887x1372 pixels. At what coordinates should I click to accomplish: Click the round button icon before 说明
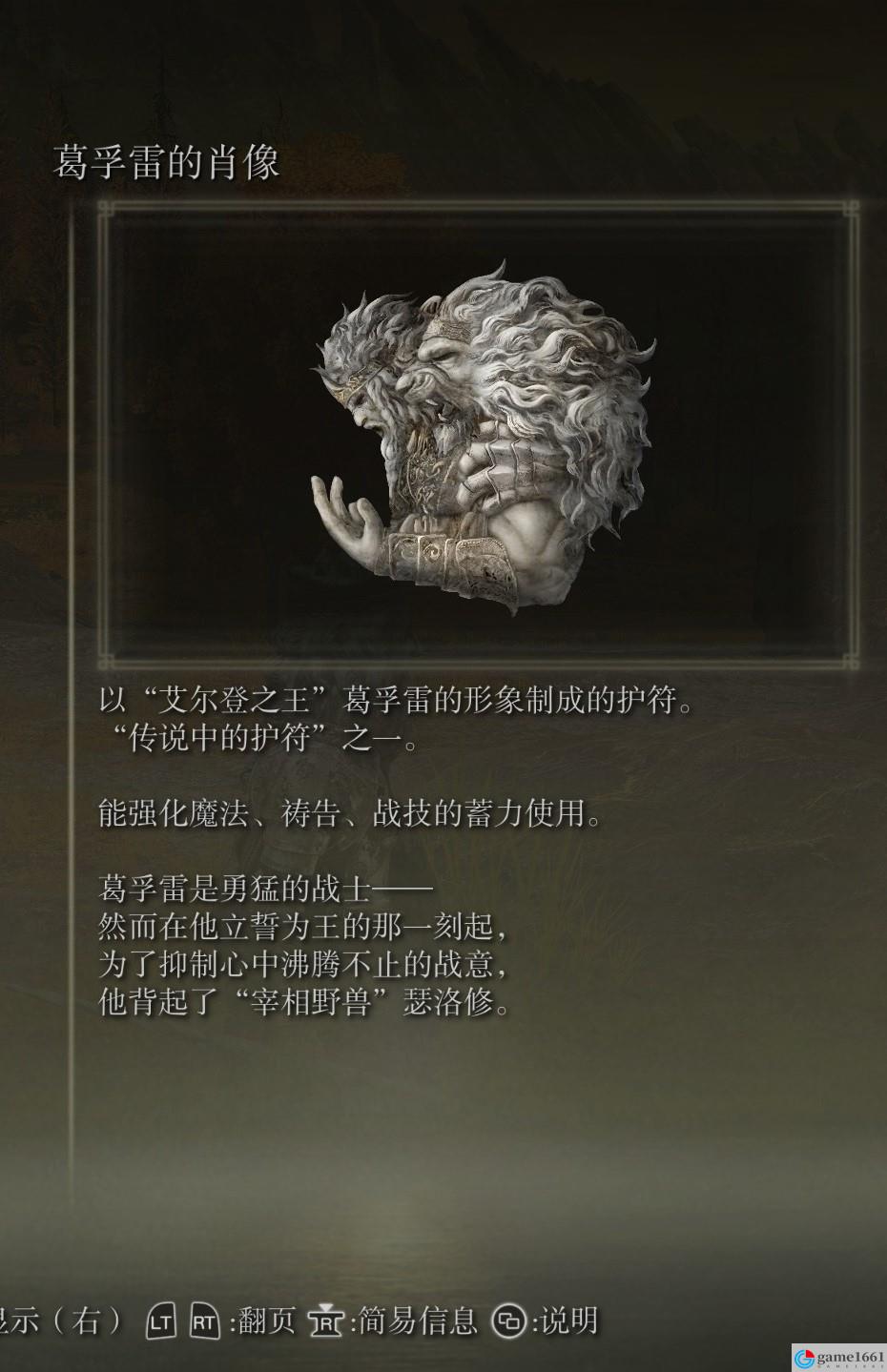click(x=510, y=1321)
